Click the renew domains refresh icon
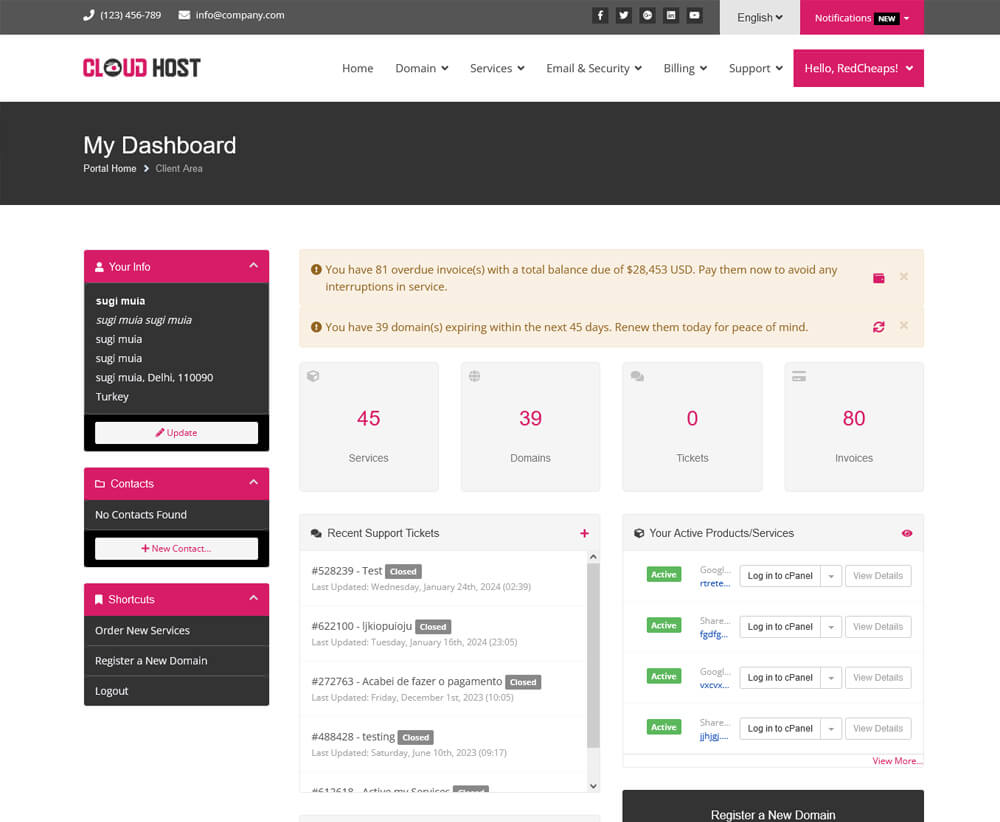Screen dimensions: 1000x822 tap(879, 327)
